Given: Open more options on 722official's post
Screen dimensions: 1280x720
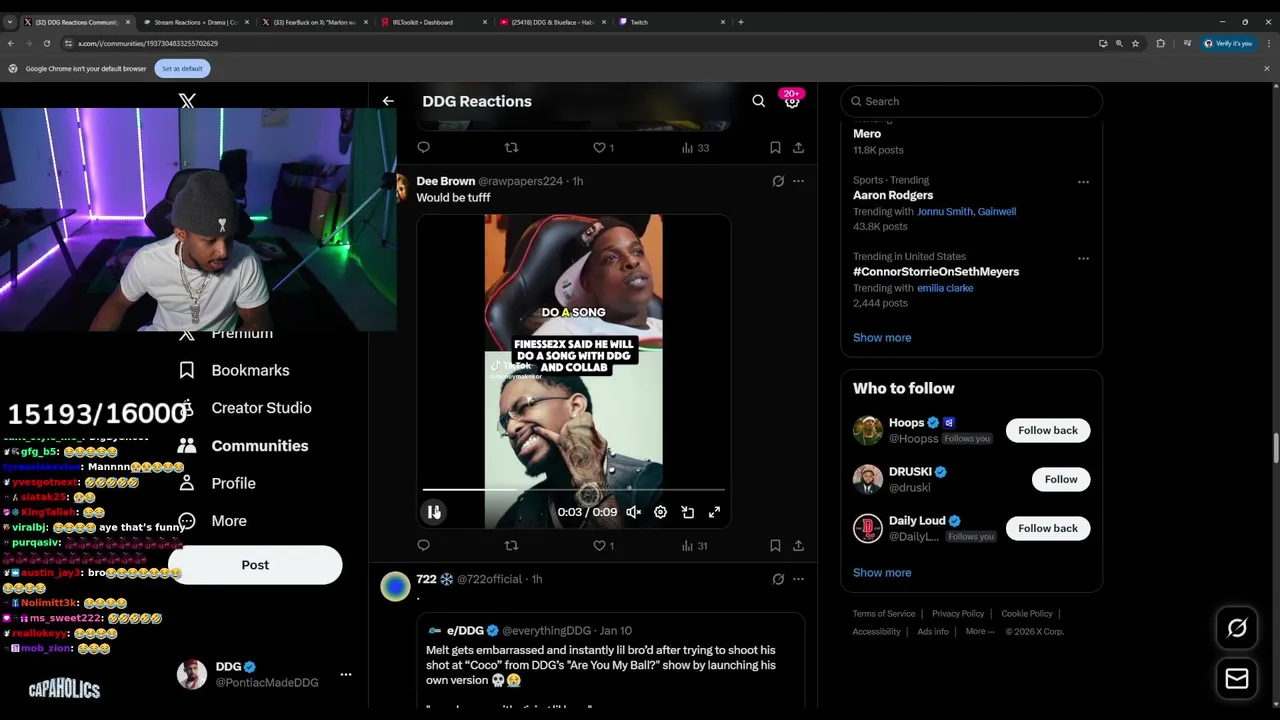Looking at the screenshot, I should point(798,579).
